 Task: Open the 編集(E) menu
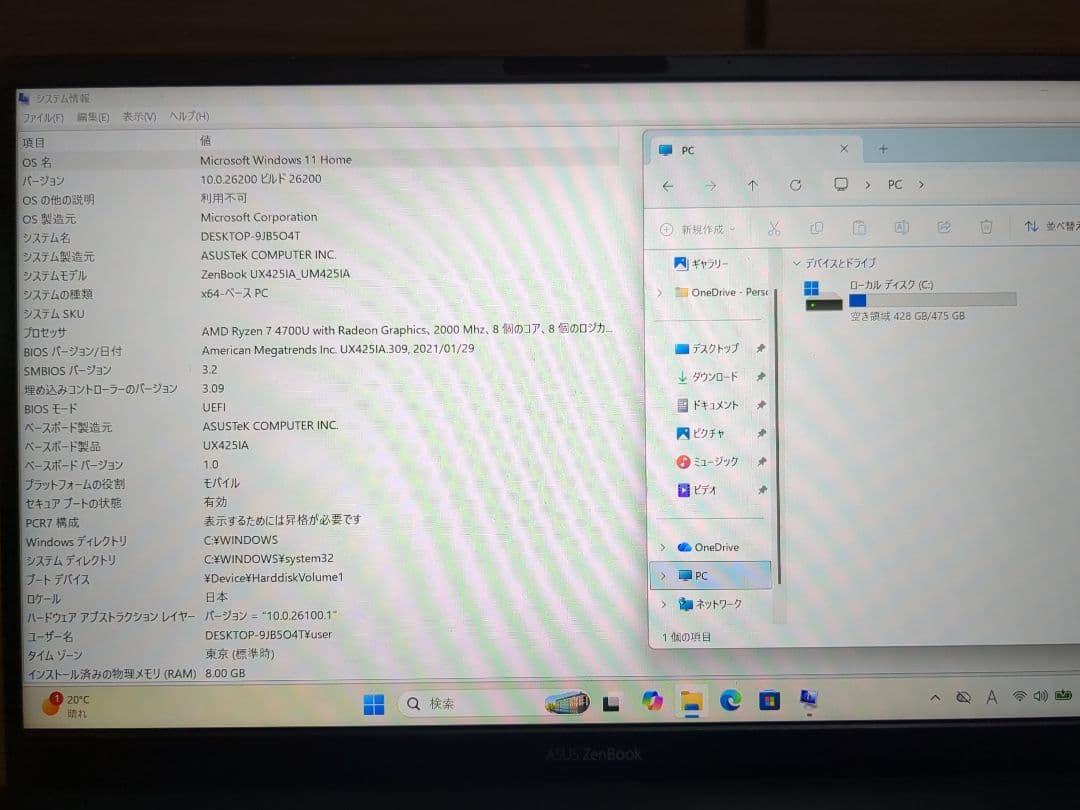point(93,117)
